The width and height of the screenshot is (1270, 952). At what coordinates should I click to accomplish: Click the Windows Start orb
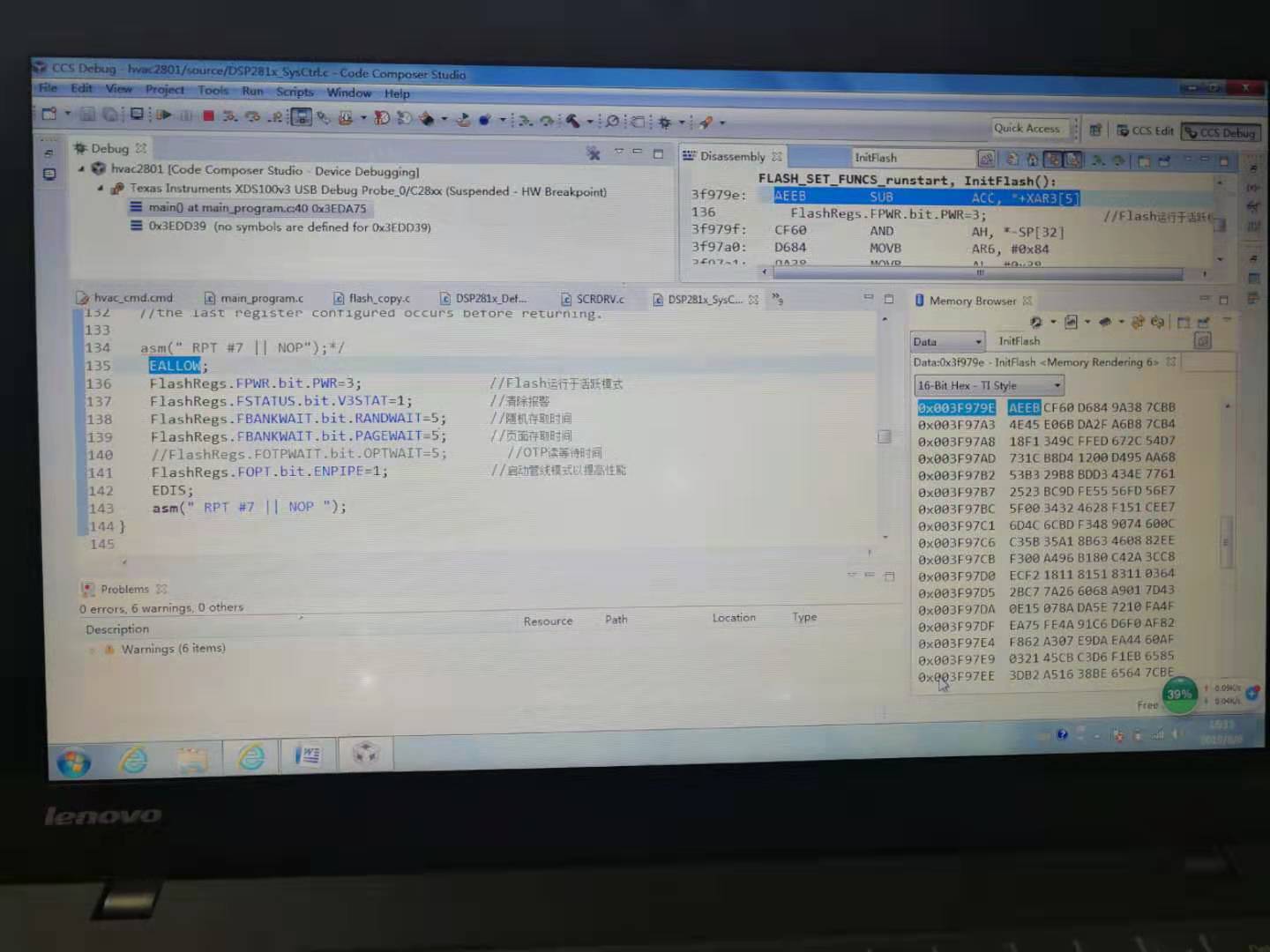tap(74, 762)
